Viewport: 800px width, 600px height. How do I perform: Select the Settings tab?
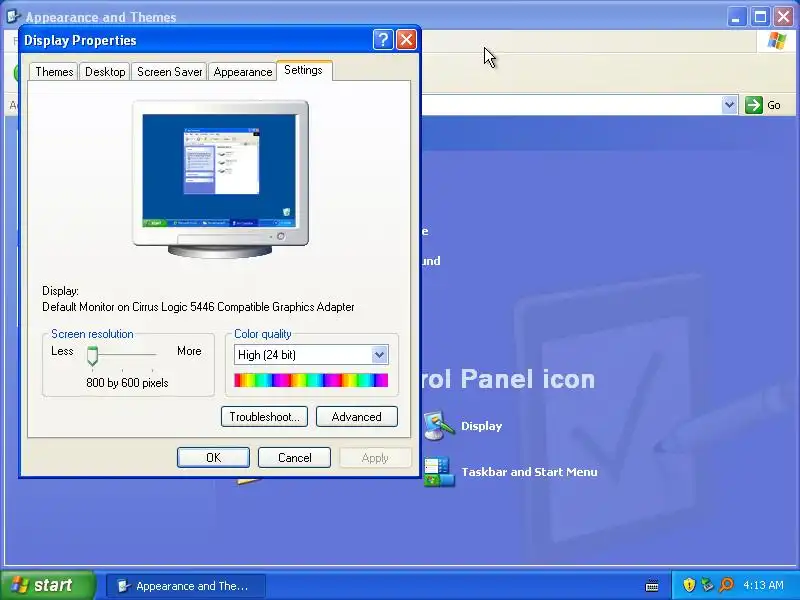tap(304, 70)
